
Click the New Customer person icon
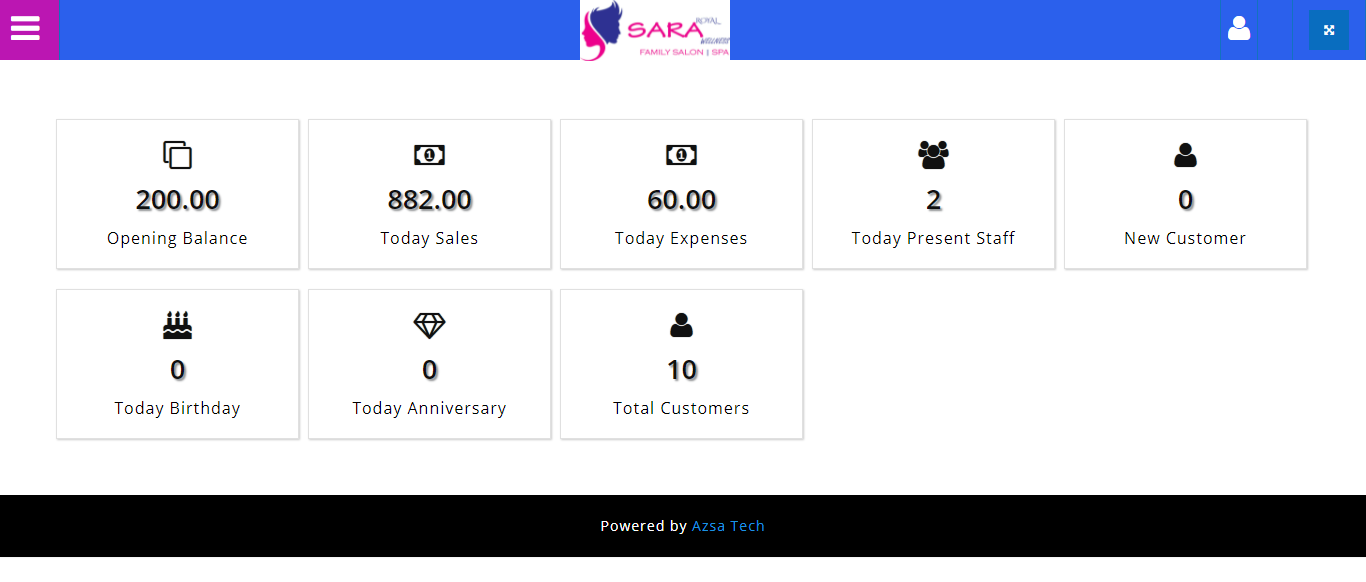(1185, 155)
